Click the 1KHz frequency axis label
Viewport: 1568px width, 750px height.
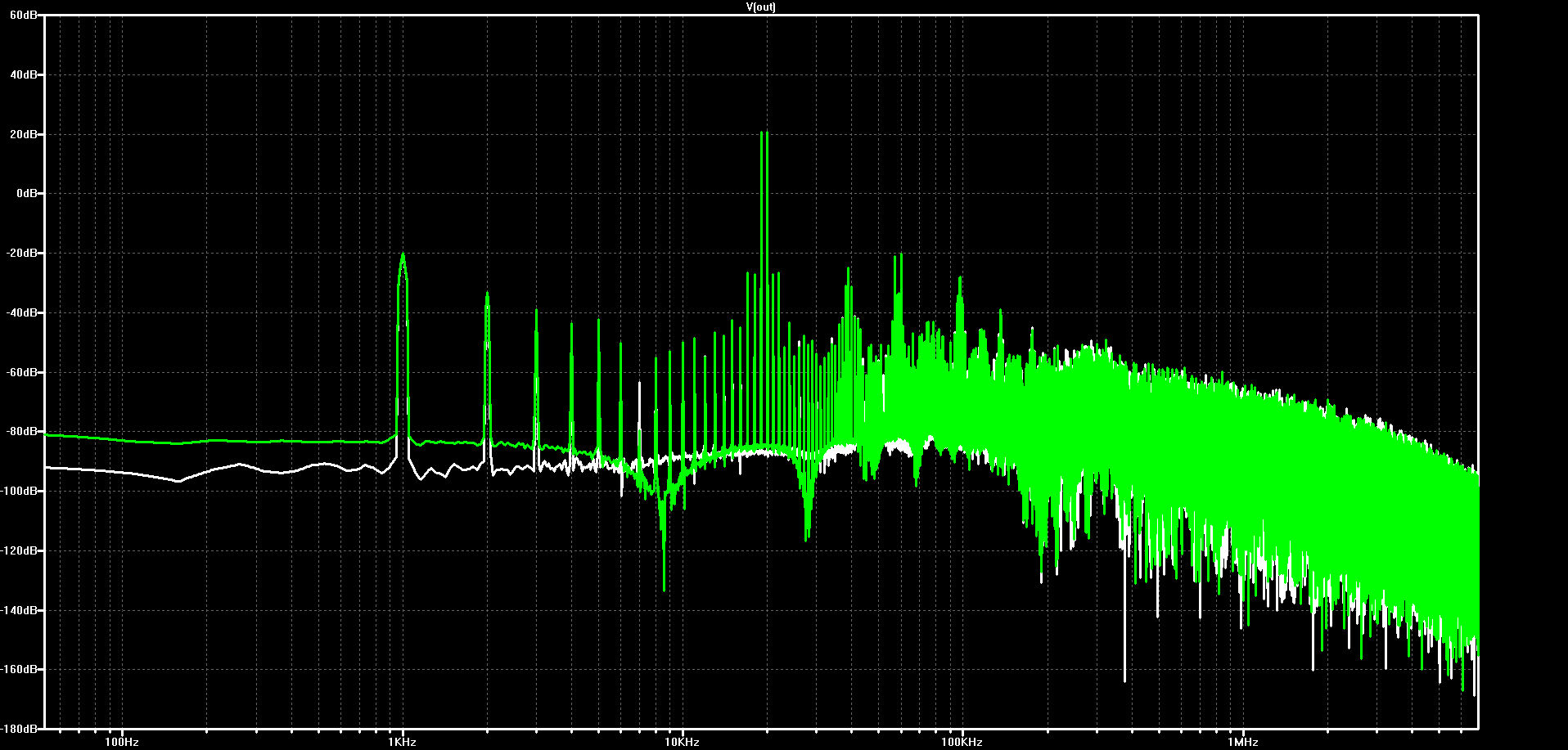pyautogui.click(x=402, y=742)
